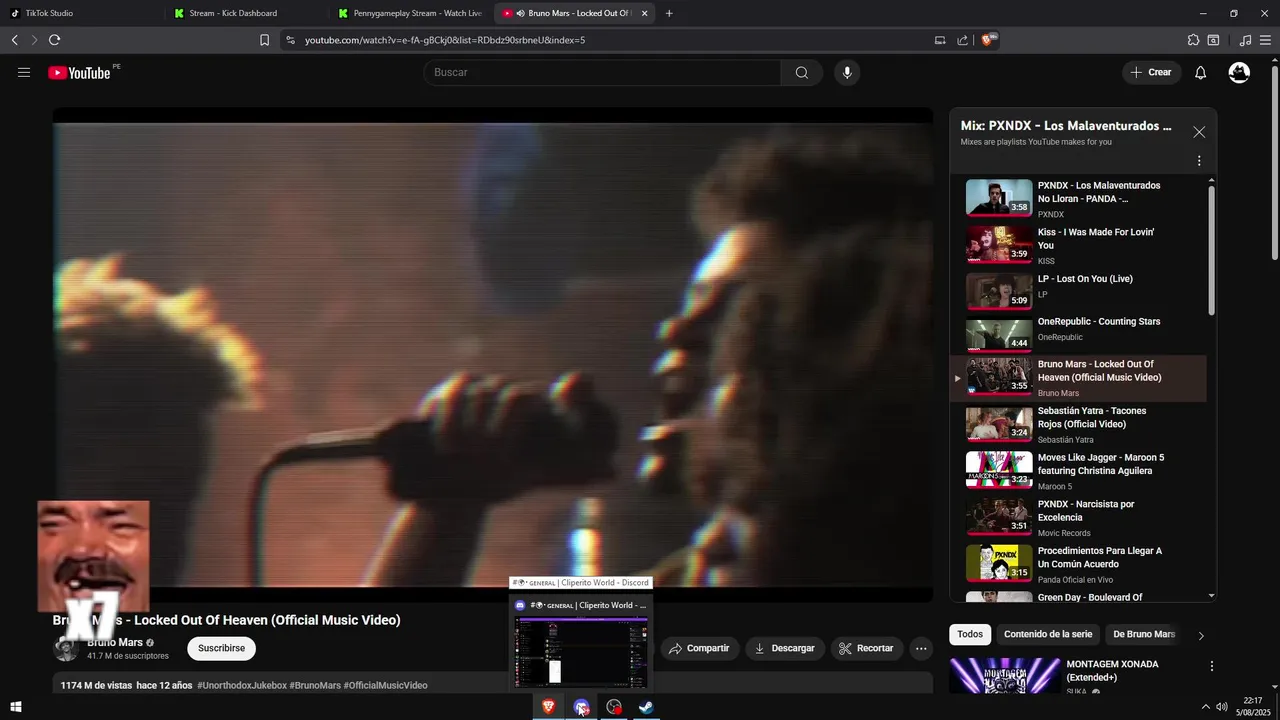Viewport: 1280px width, 720px height.
Task: Click the #BrunoMars hashtag
Action: [x=315, y=686]
